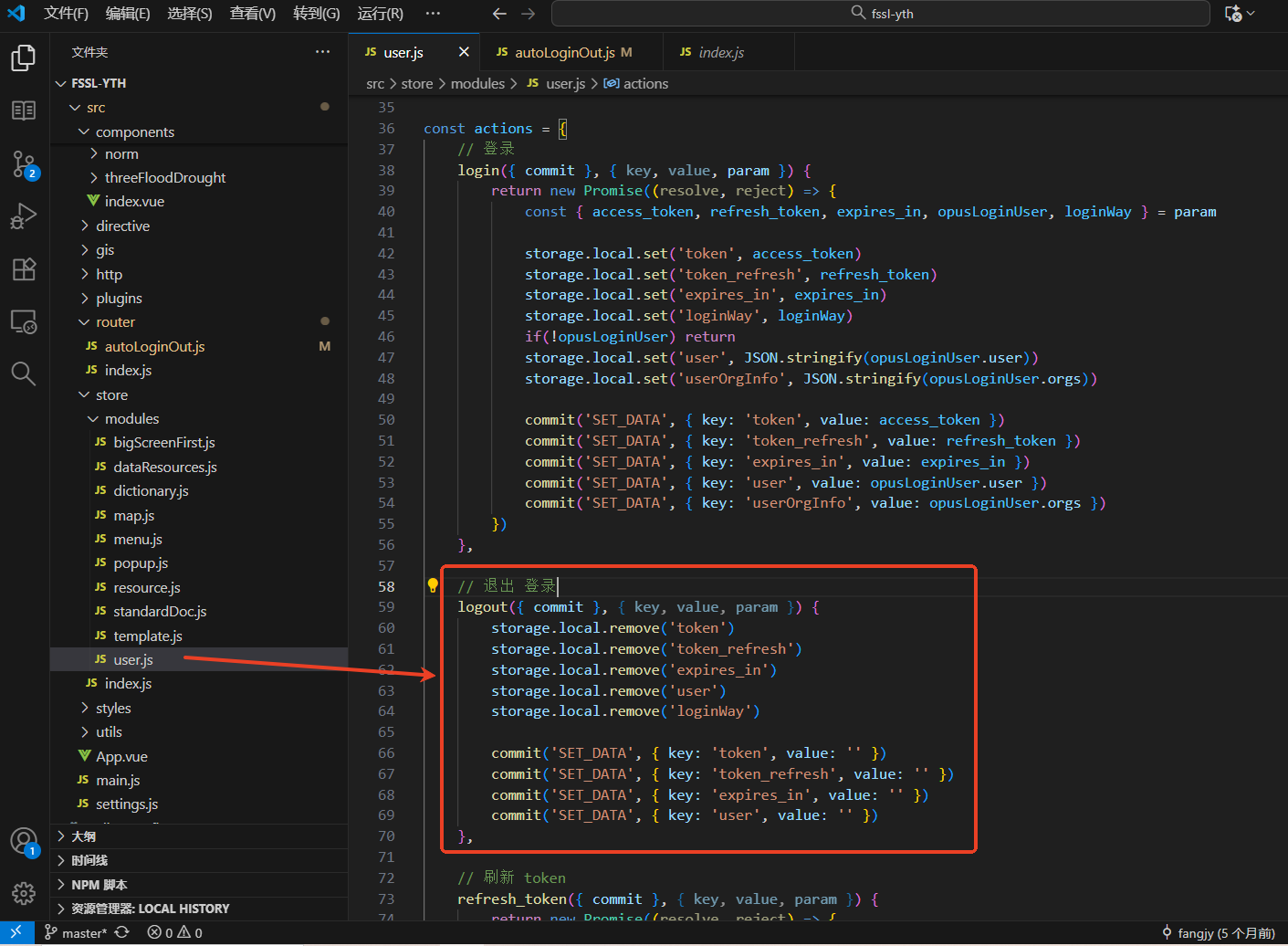The image size is (1288, 946).
Task: Expand the plugins folder
Action: point(199,298)
